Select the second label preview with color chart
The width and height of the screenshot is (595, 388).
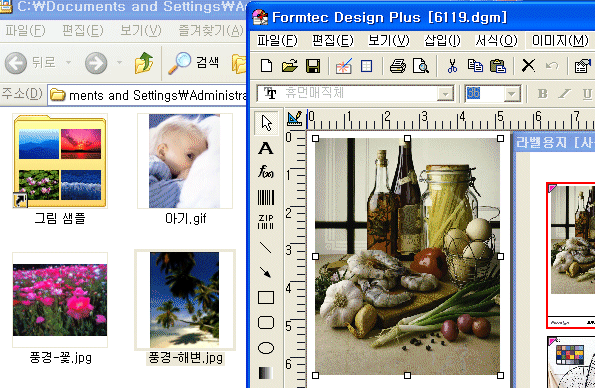point(571,362)
